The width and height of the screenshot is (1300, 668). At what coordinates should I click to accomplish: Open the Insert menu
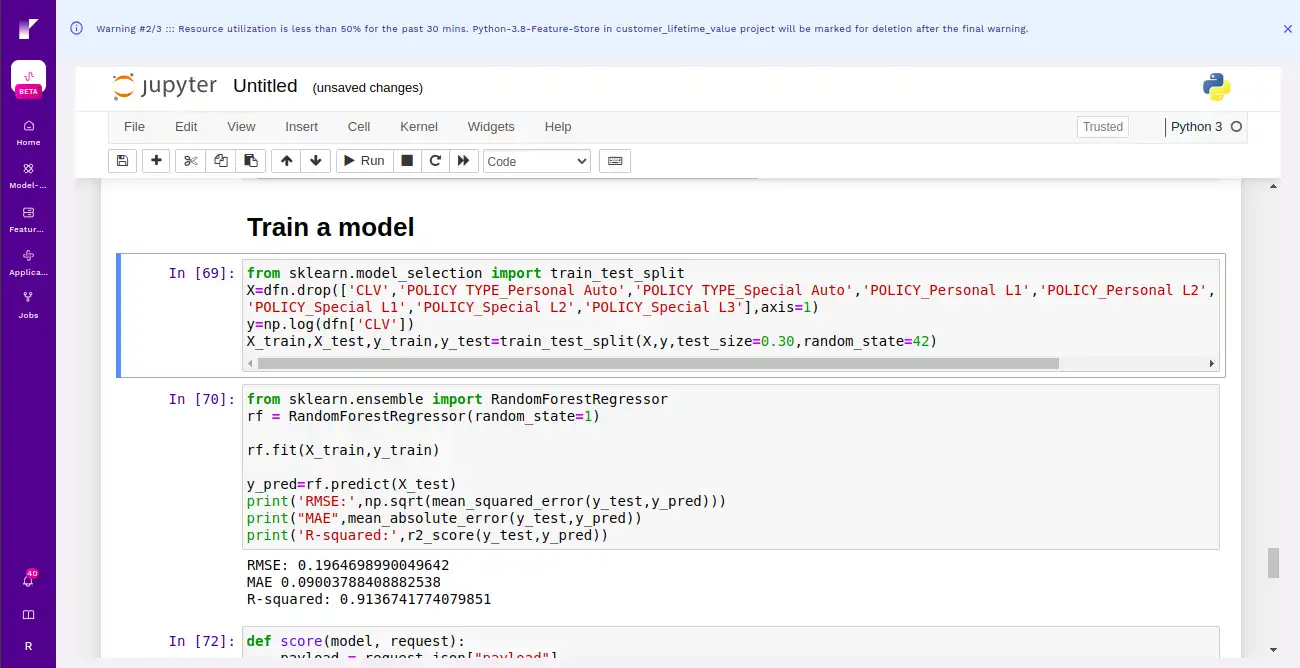[x=301, y=126]
